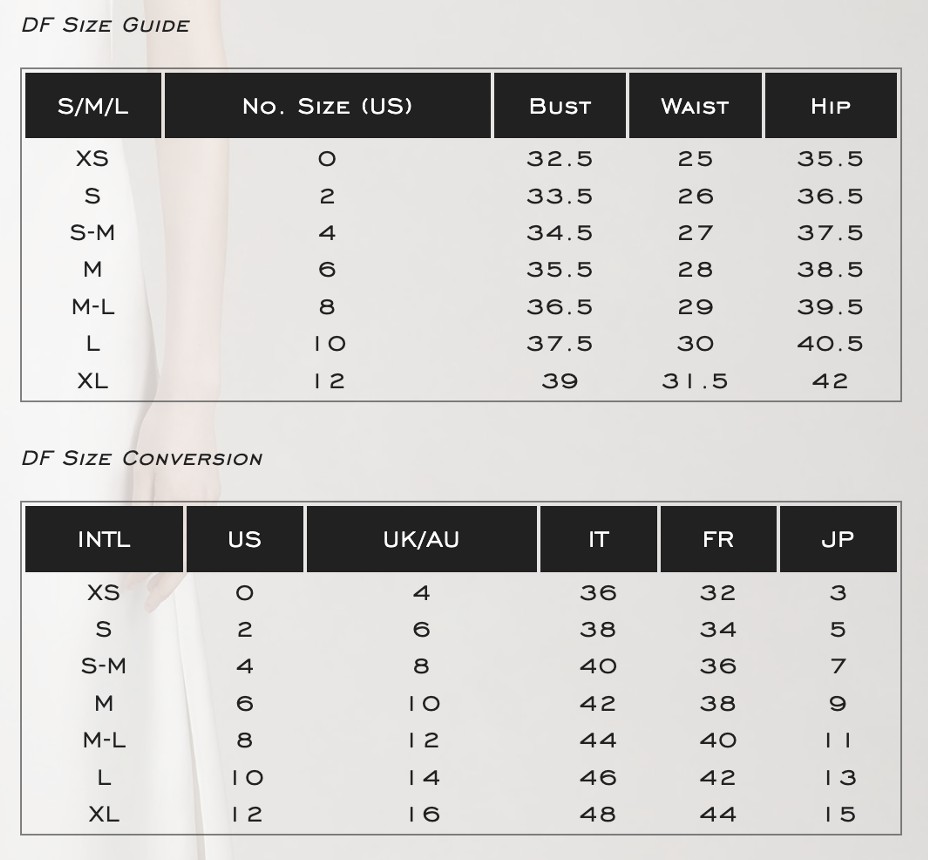Image resolution: width=928 pixels, height=860 pixels.
Task: Select the 31.5 waist measurement
Action: pos(695,381)
